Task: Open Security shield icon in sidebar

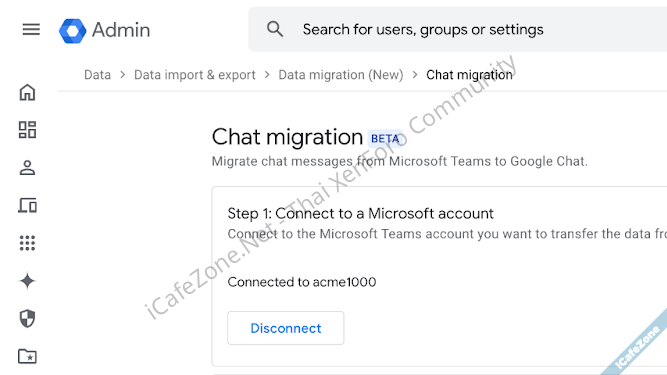Action: tap(27, 318)
